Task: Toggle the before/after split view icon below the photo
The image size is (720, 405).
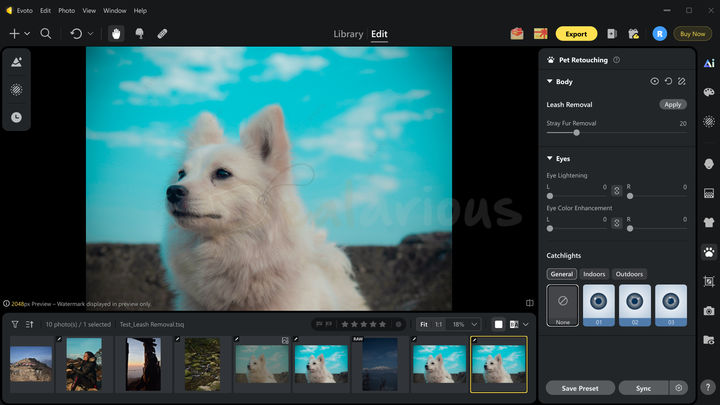Action: [x=529, y=303]
